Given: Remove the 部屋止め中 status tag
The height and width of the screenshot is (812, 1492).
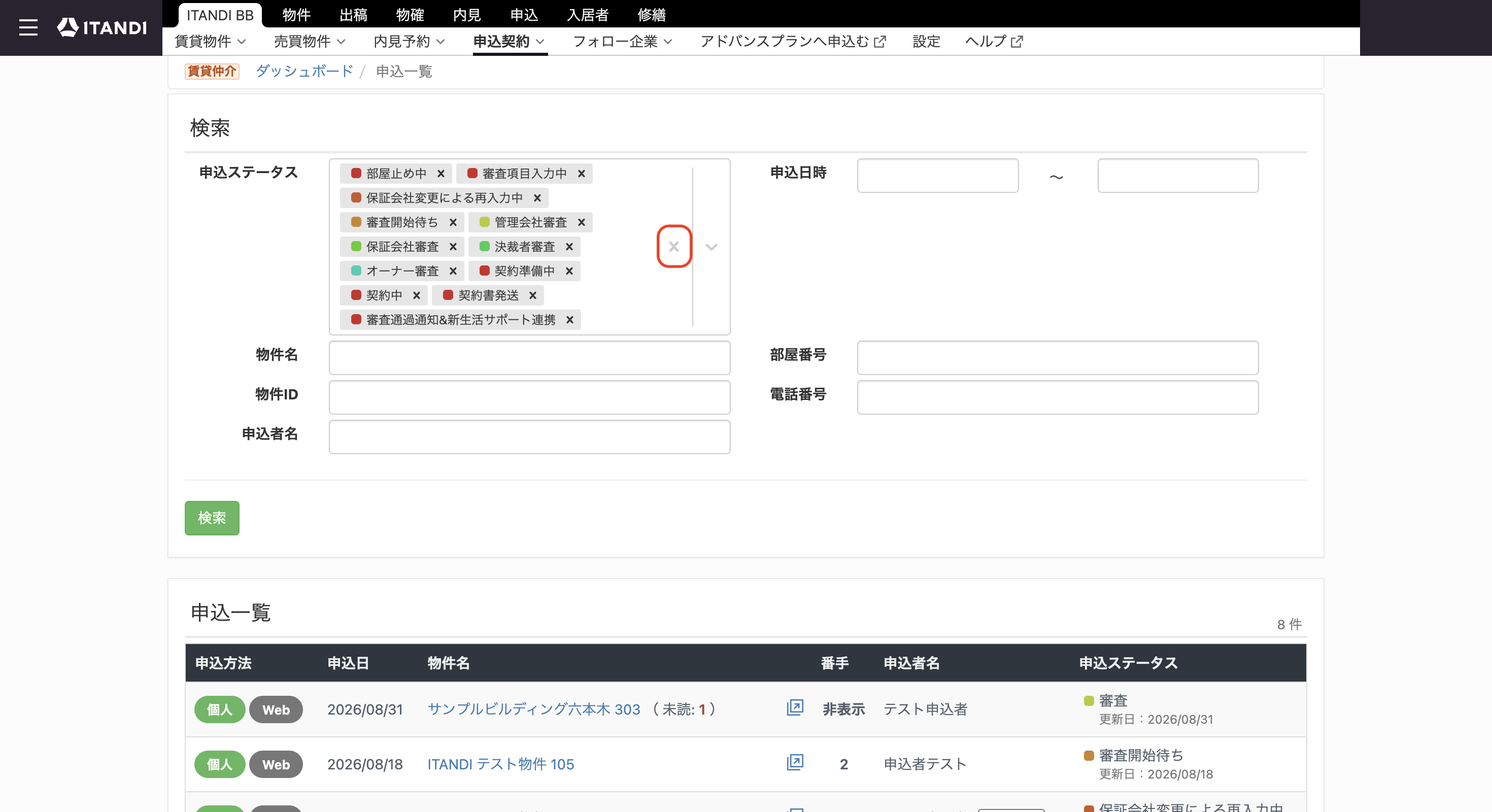Looking at the screenshot, I should click(x=441, y=174).
